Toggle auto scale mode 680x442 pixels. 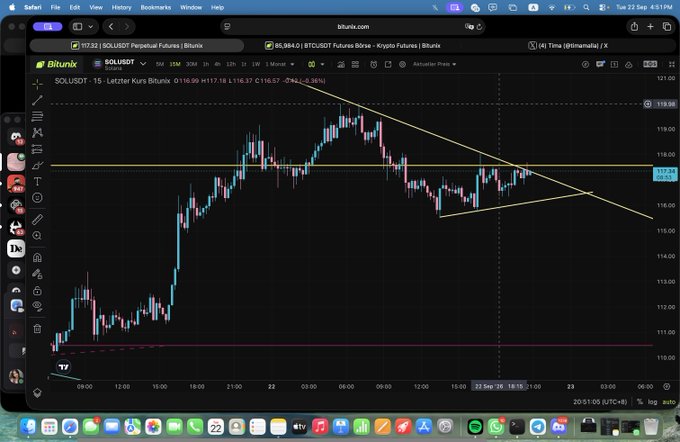pos(668,402)
